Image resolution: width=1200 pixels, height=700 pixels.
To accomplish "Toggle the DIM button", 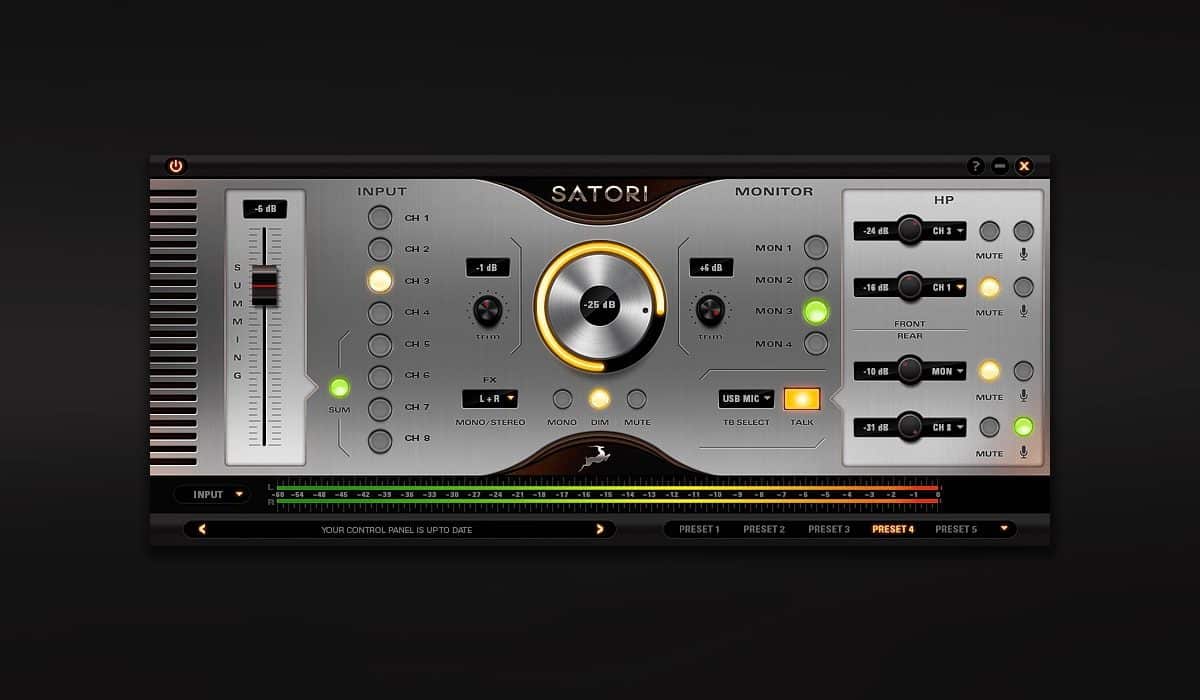I will (x=599, y=399).
